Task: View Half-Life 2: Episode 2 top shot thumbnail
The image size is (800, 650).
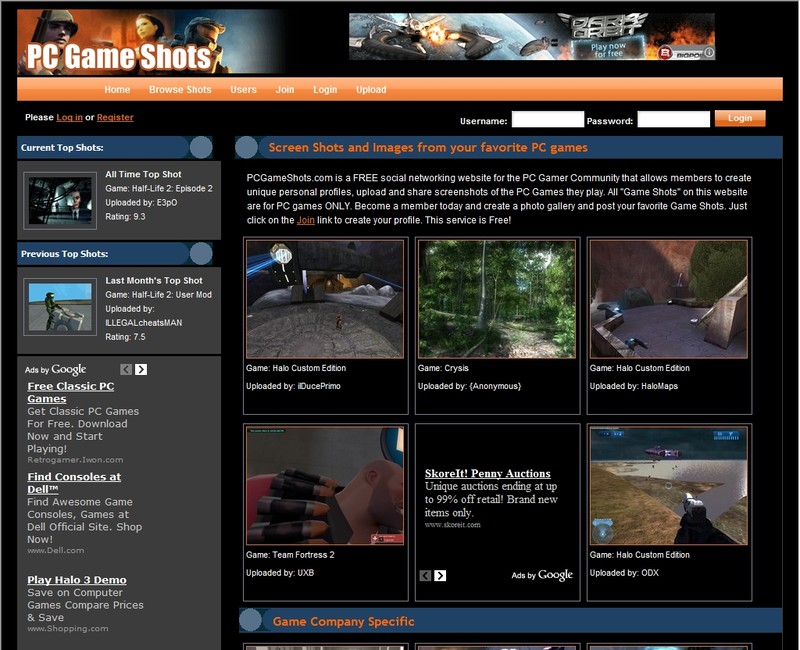Action: [x=60, y=200]
